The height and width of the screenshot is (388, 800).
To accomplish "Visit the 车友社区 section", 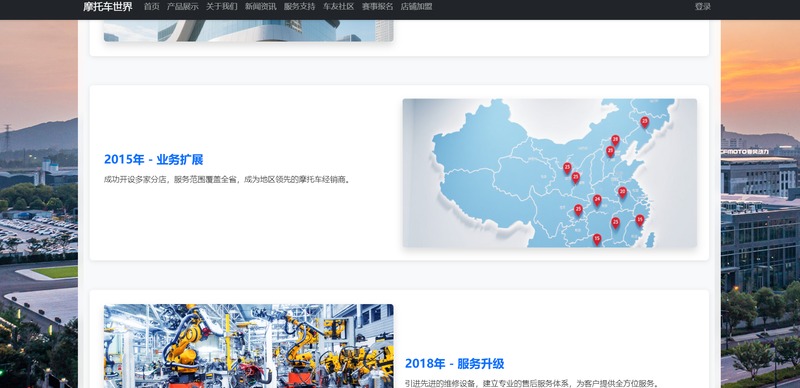I will coord(339,7).
